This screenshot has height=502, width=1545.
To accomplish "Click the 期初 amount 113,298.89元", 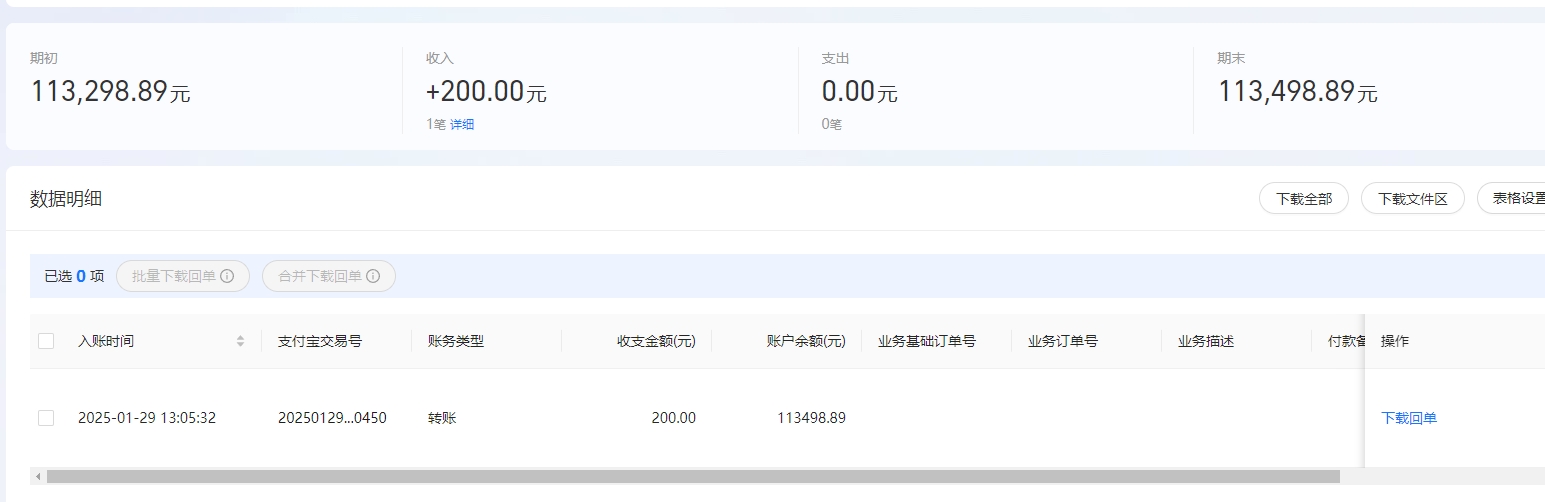I will click(x=110, y=92).
